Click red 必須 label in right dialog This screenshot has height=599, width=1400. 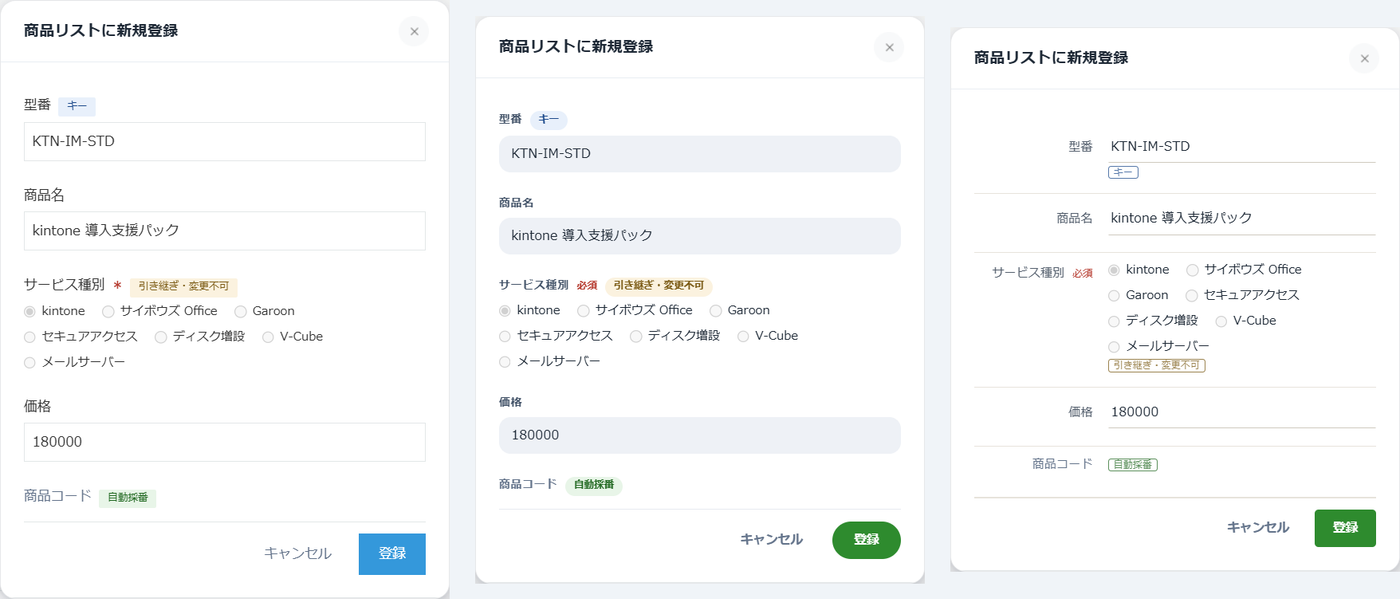1082,273
